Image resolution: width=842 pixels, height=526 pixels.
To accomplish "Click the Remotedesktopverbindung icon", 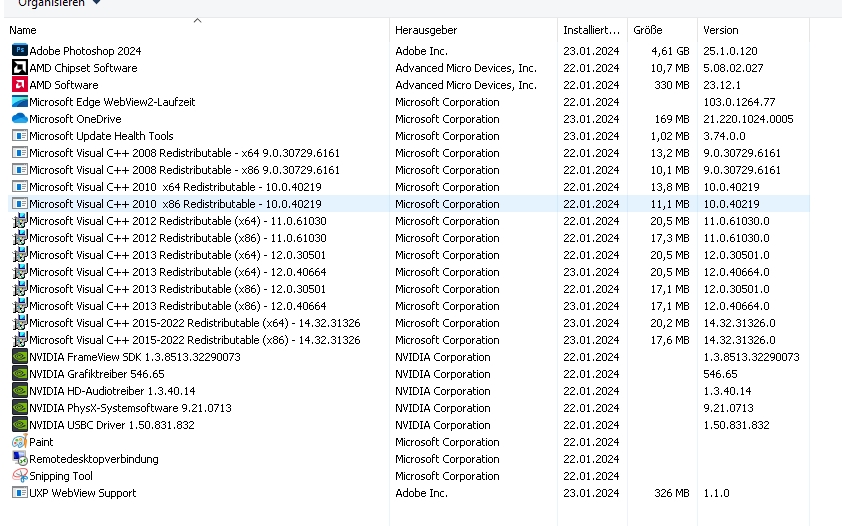I will (x=19, y=458).
